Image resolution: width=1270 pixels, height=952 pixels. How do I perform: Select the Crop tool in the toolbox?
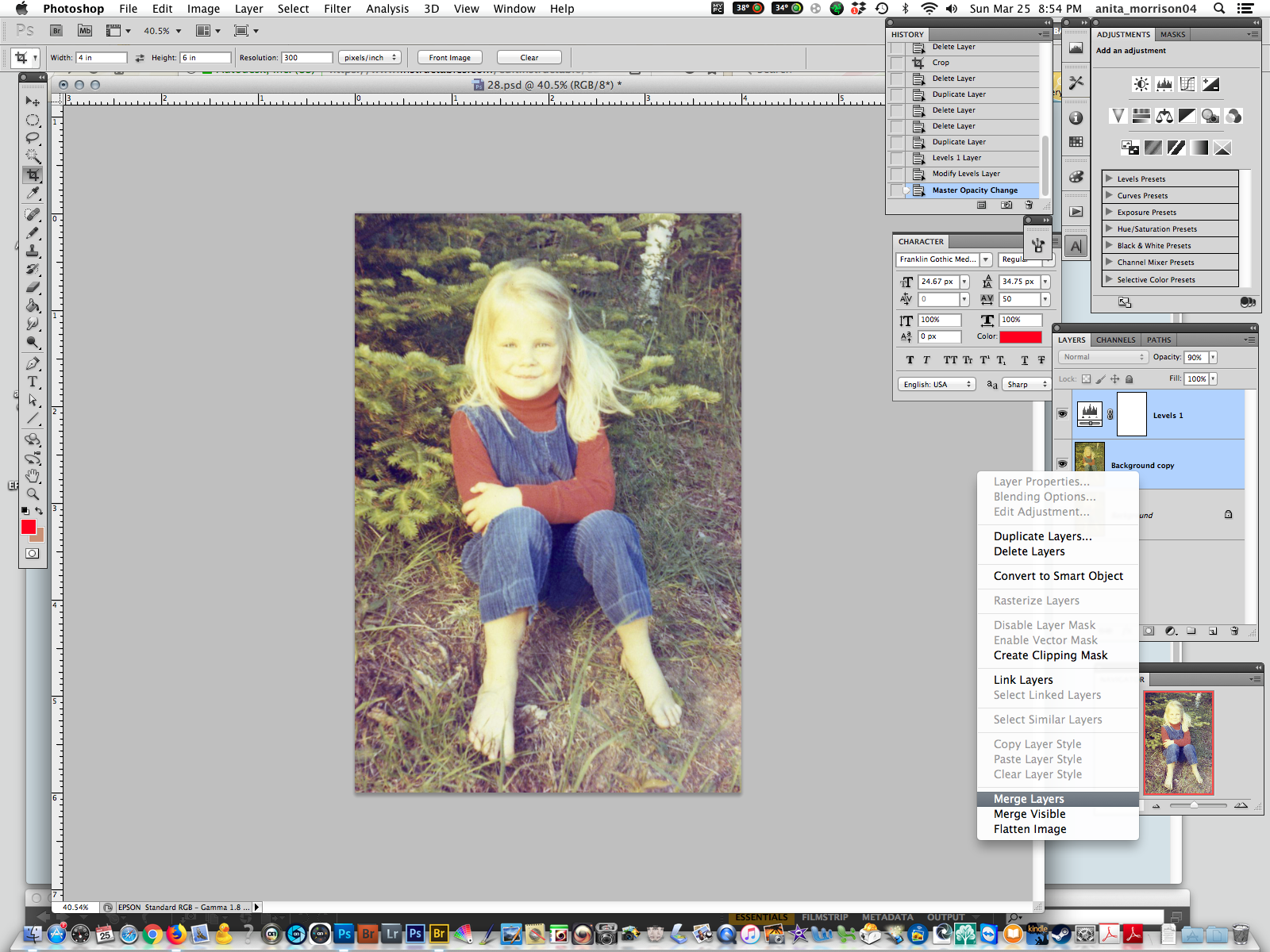tap(33, 175)
